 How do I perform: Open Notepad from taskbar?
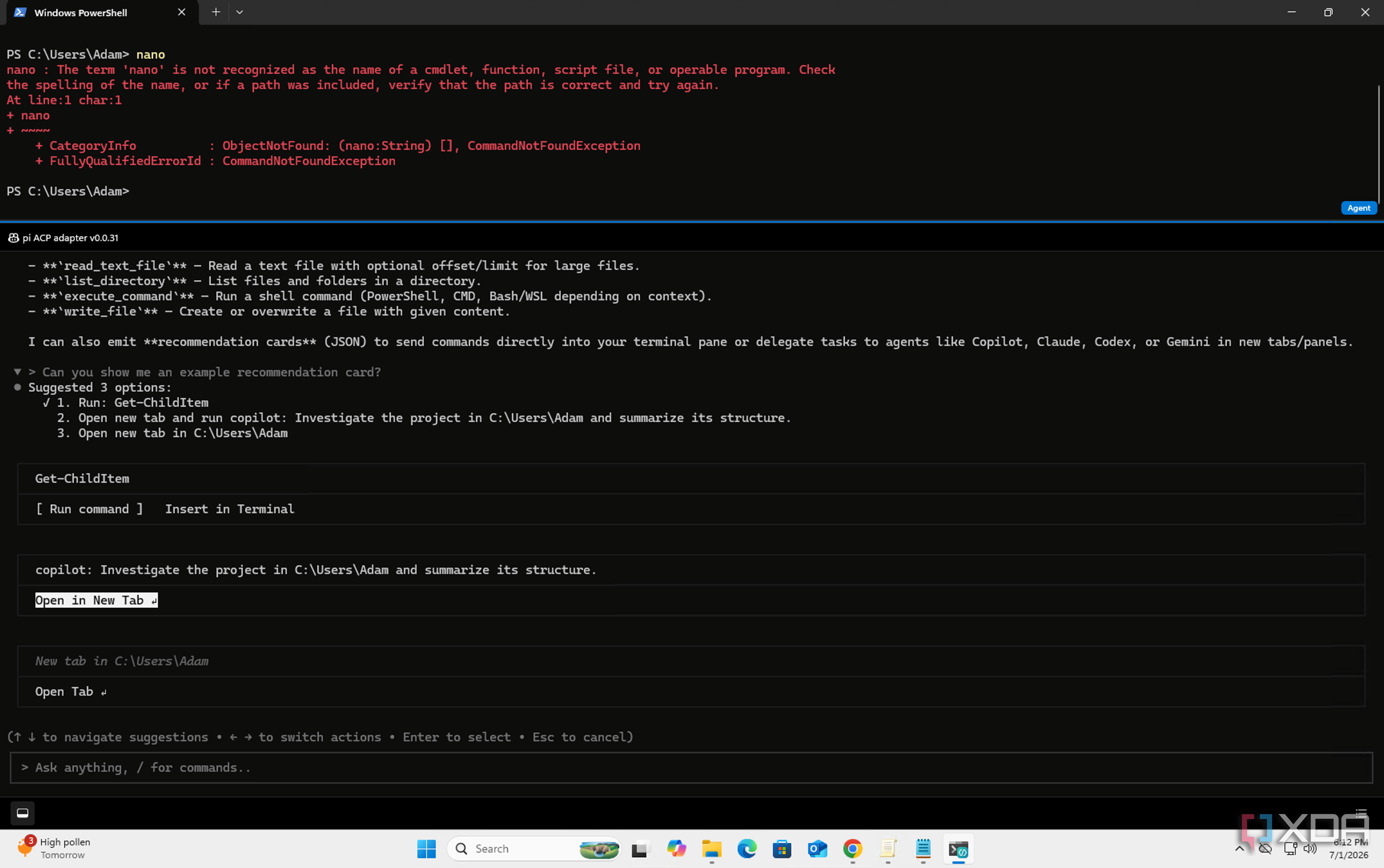[923, 849]
